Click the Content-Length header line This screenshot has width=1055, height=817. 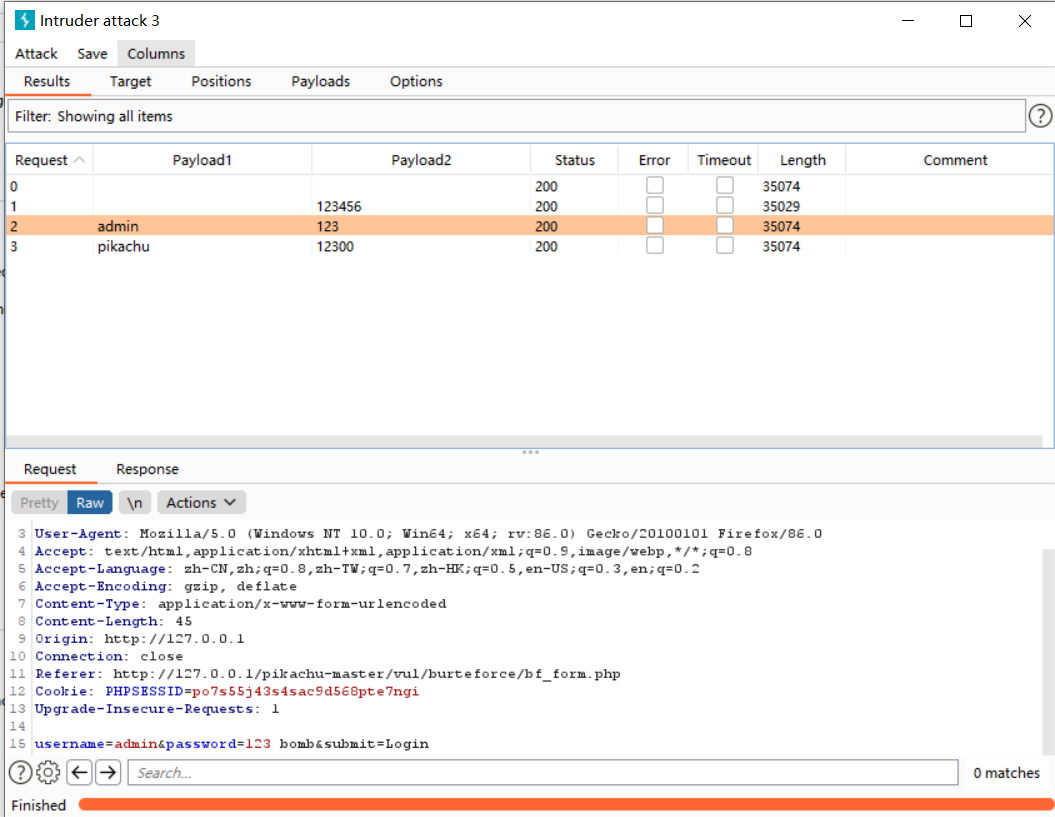click(113, 621)
